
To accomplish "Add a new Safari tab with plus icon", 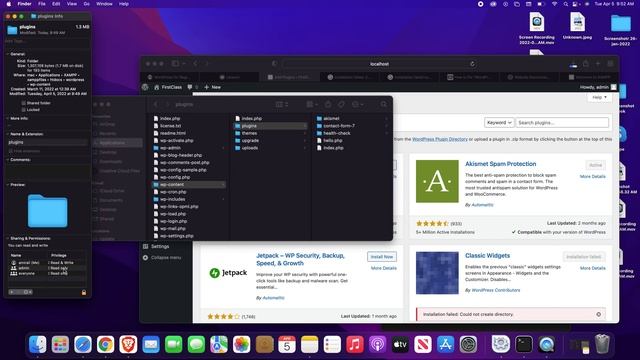I will click(x=598, y=64).
